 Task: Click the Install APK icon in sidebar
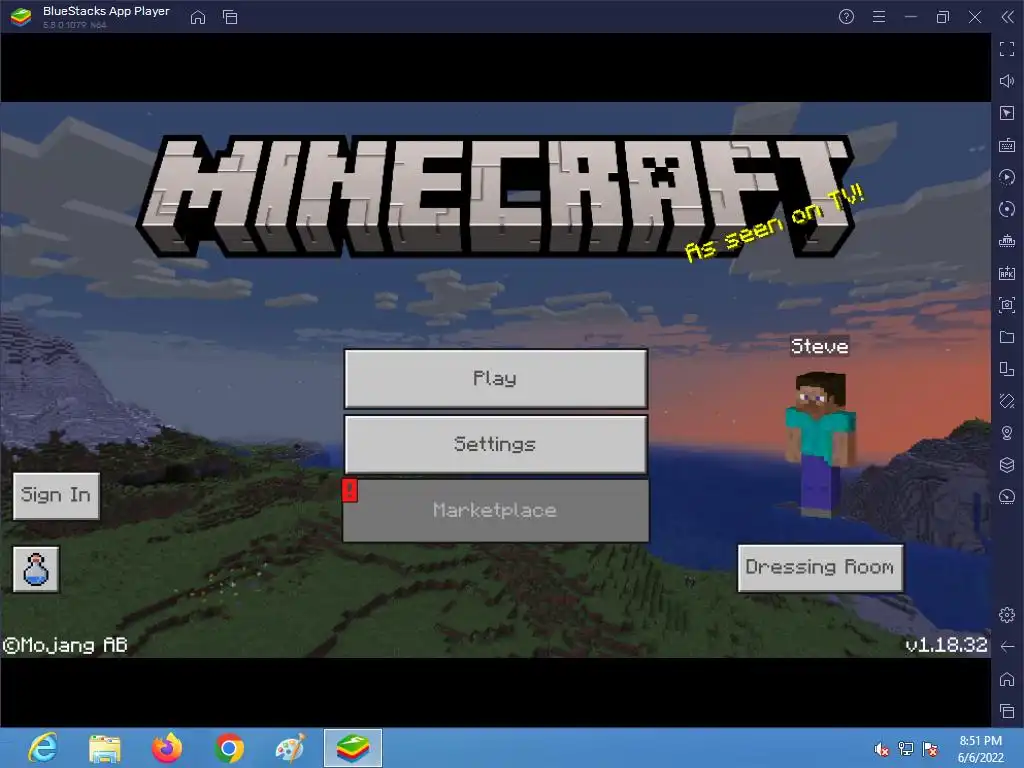1007,273
